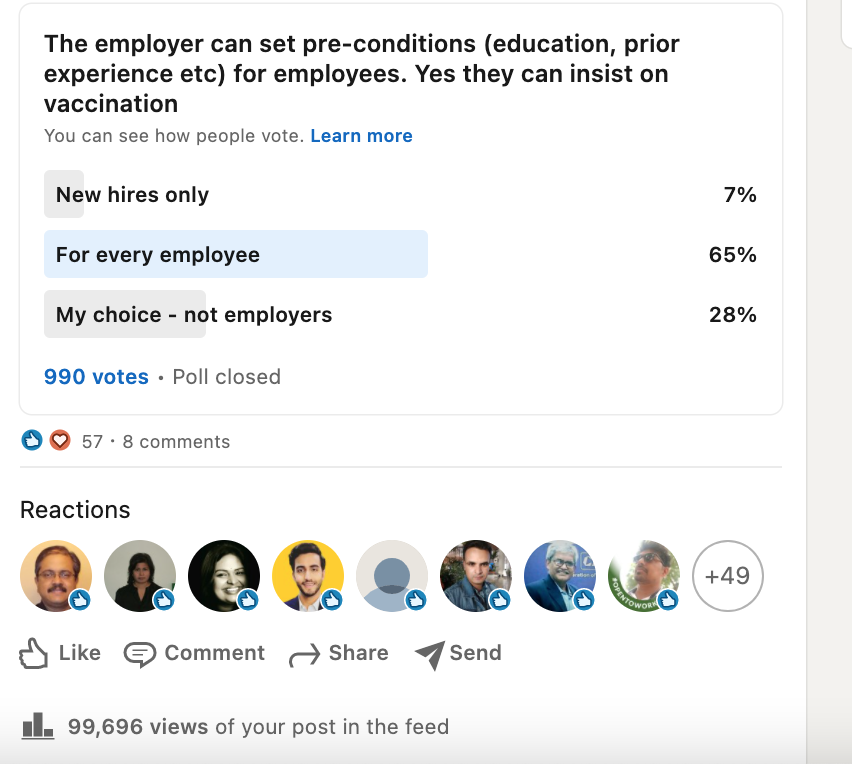The width and height of the screenshot is (852, 764).
Task: Open the views bar chart icon
Action: (37, 726)
